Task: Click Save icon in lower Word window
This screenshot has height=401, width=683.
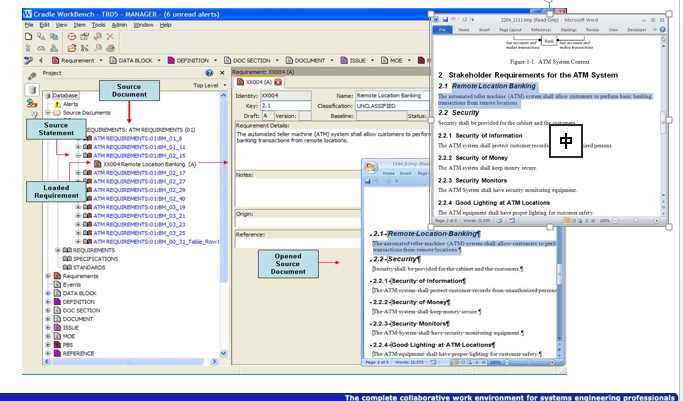Action: coord(368,181)
